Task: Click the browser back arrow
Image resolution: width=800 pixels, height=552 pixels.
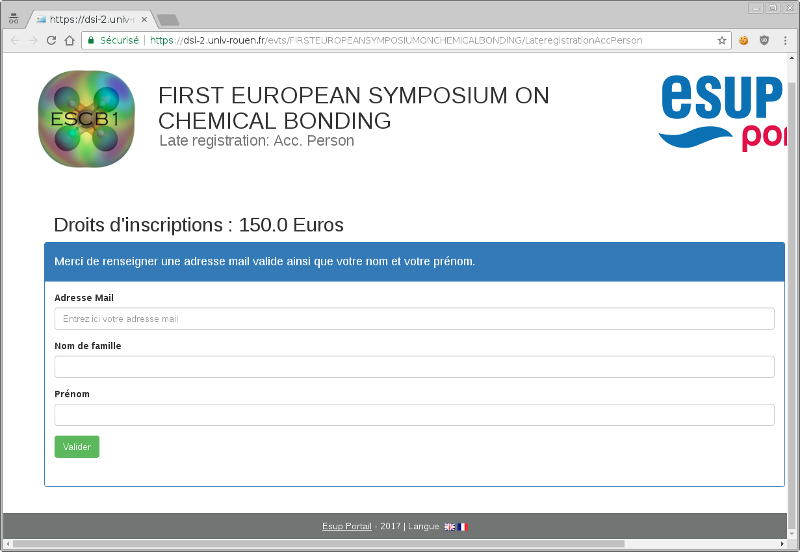Action: click(x=14, y=41)
